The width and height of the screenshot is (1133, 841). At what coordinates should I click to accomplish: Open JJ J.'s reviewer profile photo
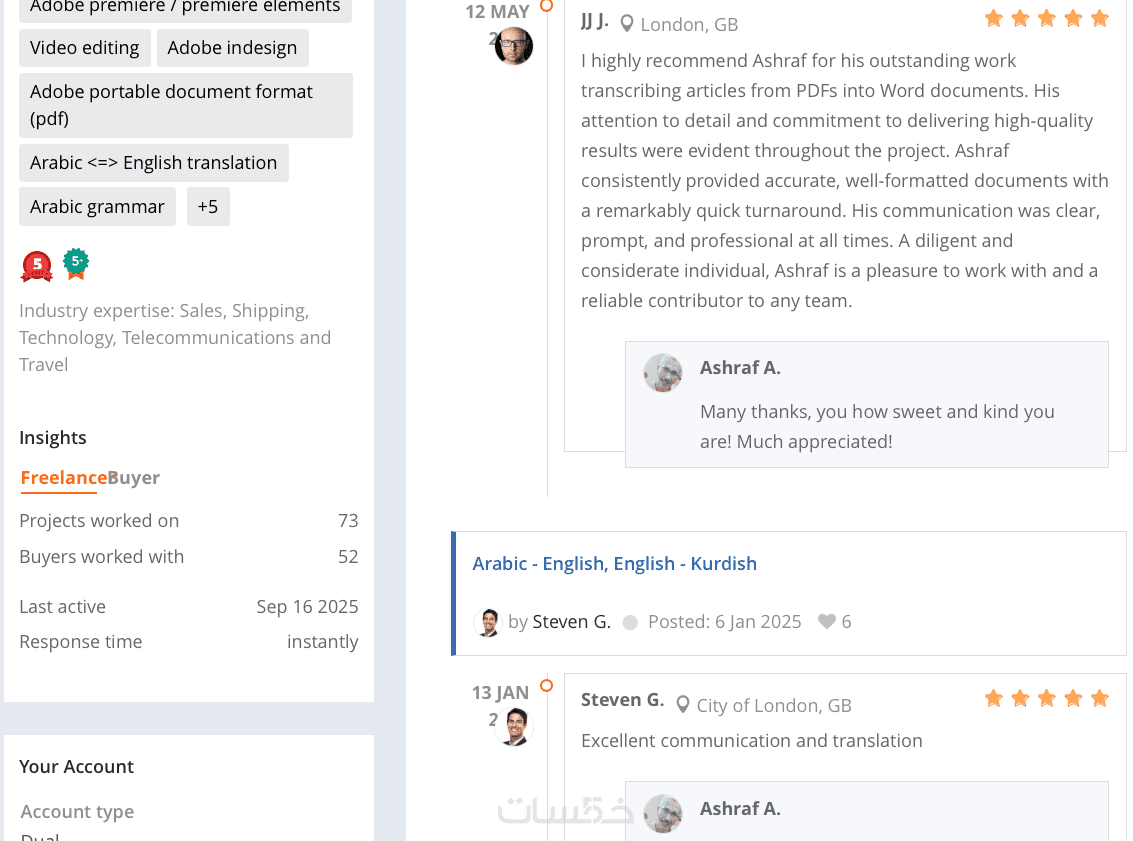514,46
